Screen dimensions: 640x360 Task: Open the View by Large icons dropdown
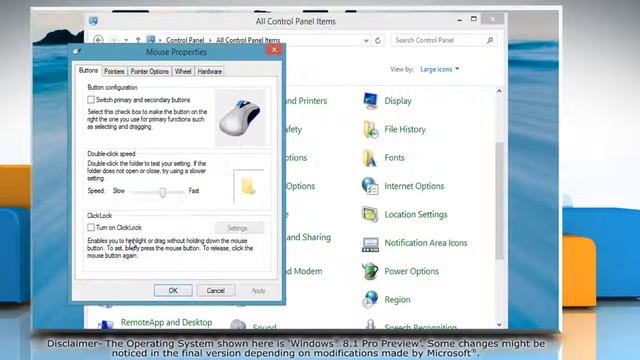[440, 69]
